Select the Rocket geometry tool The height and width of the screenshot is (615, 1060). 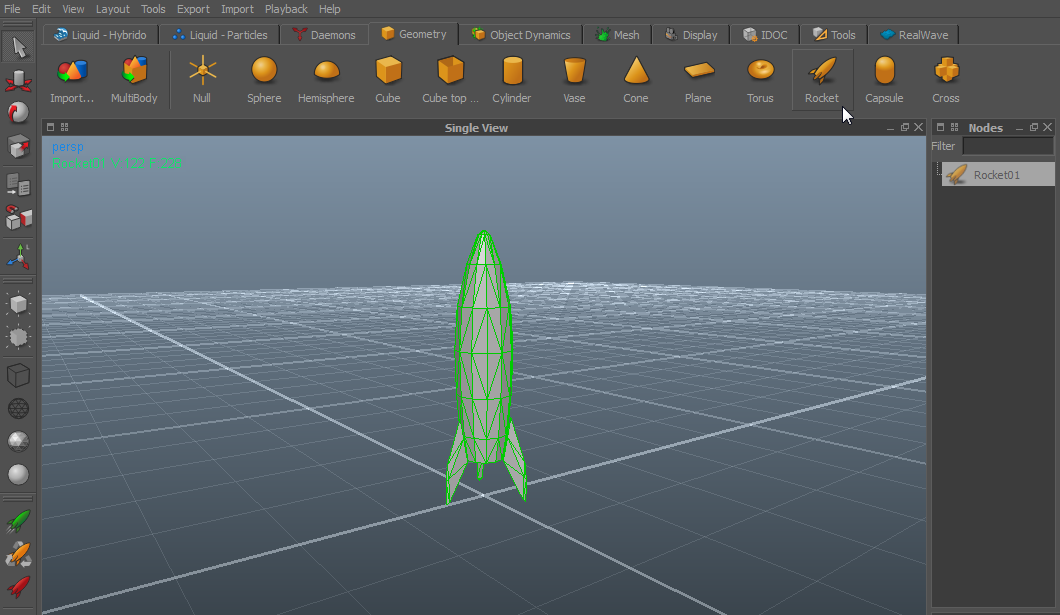[821, 80]
